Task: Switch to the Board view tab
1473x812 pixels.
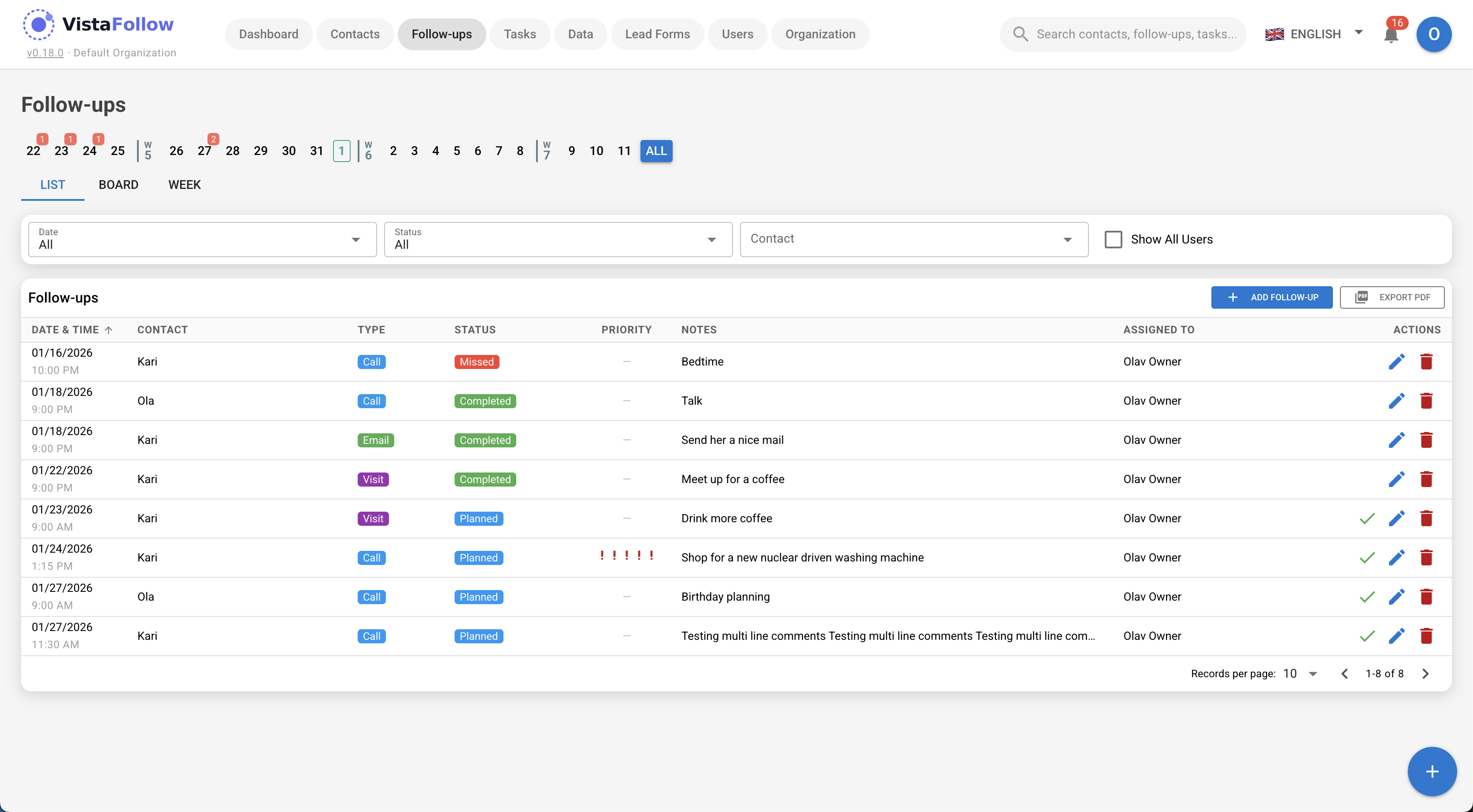Action: 118,185
